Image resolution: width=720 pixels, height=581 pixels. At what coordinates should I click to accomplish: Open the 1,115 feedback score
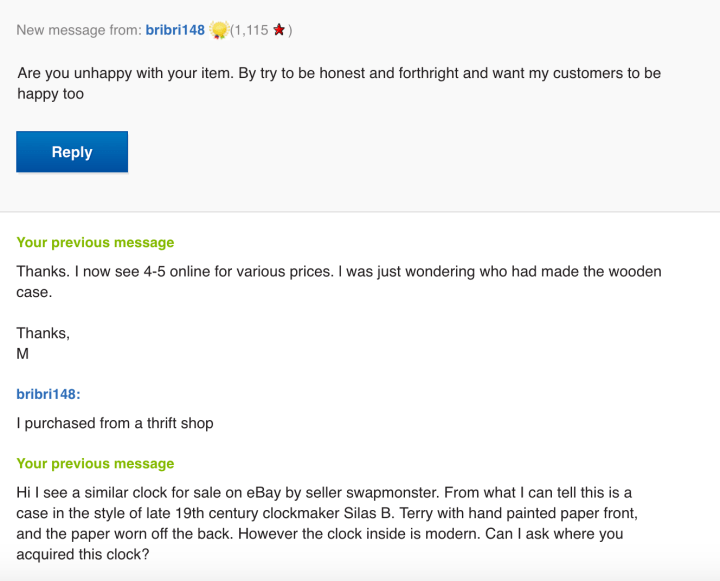click(x=250, y=30)
